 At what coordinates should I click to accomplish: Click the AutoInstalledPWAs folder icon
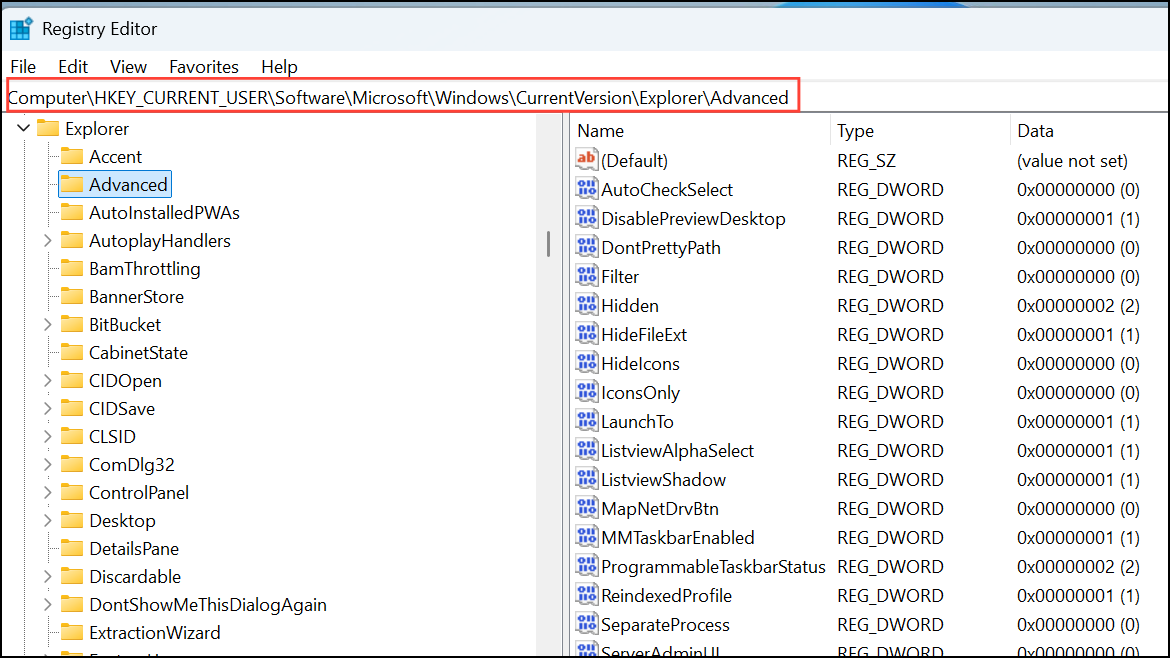[72, 213]
